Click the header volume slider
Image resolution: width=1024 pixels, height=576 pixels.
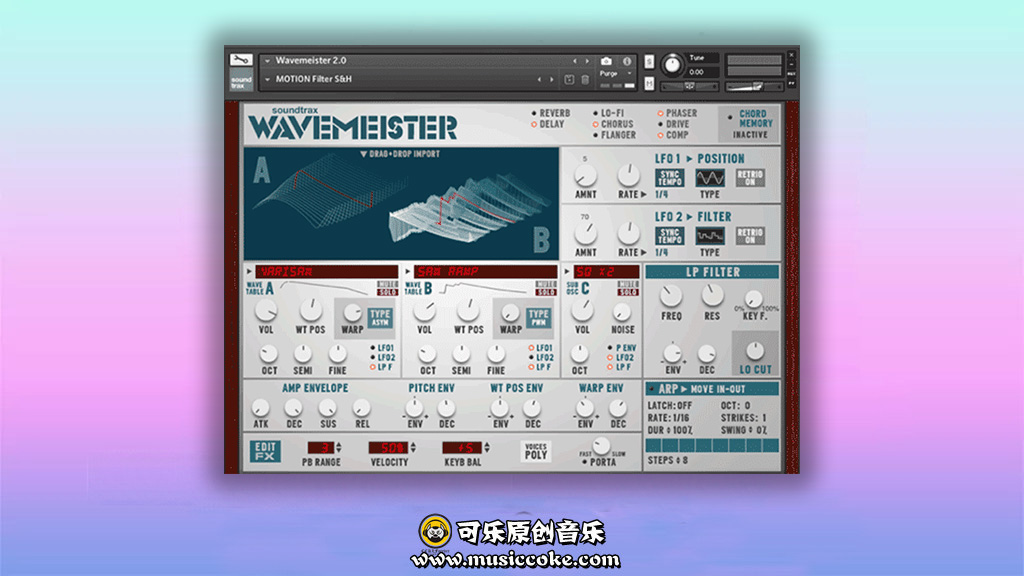click(754, 86)
